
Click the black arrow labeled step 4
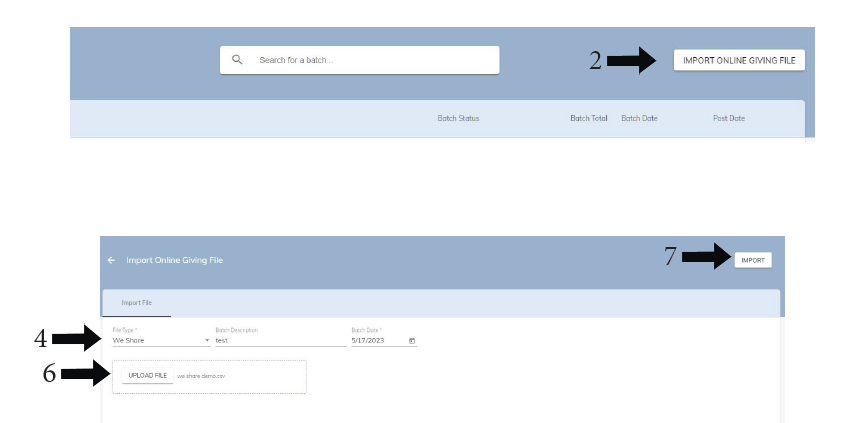coord(75,339)
